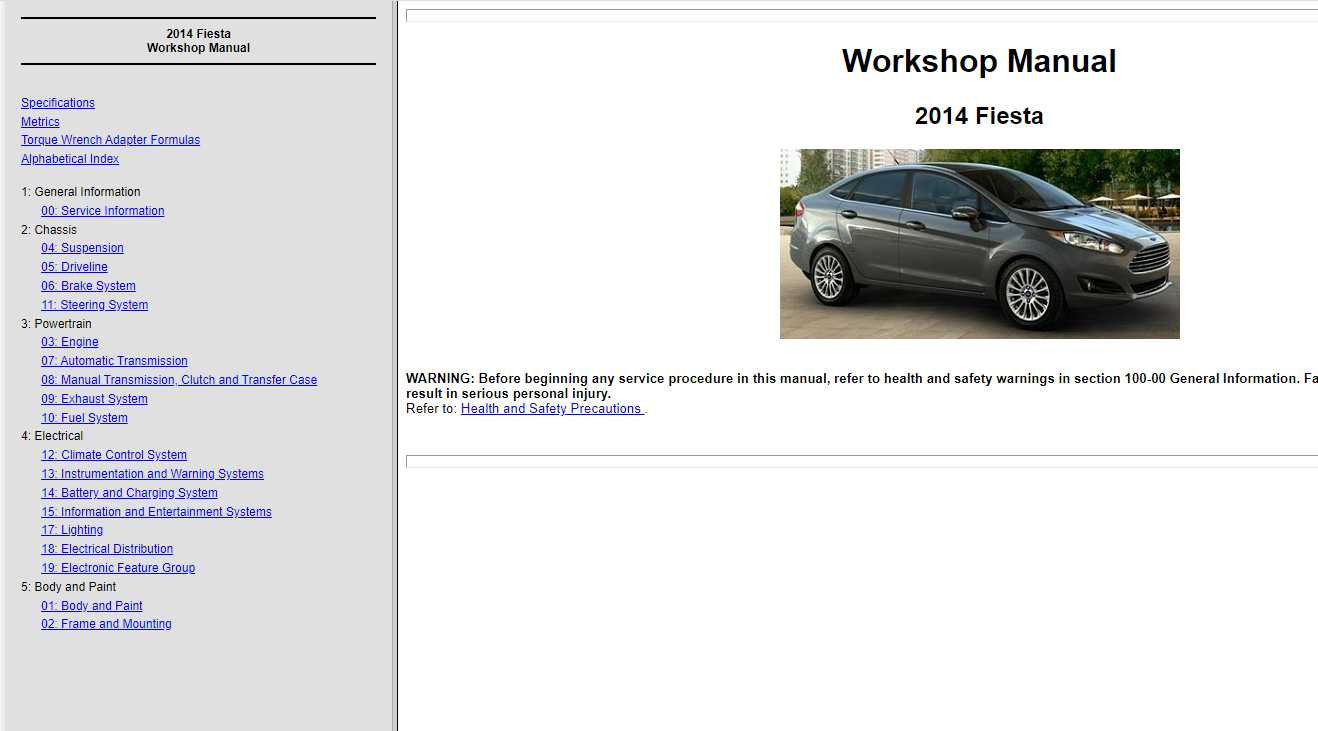Screen dimensions: 1318x731
Task: Open section 19: Electronic Feature Group
Action: coord(118,568)
